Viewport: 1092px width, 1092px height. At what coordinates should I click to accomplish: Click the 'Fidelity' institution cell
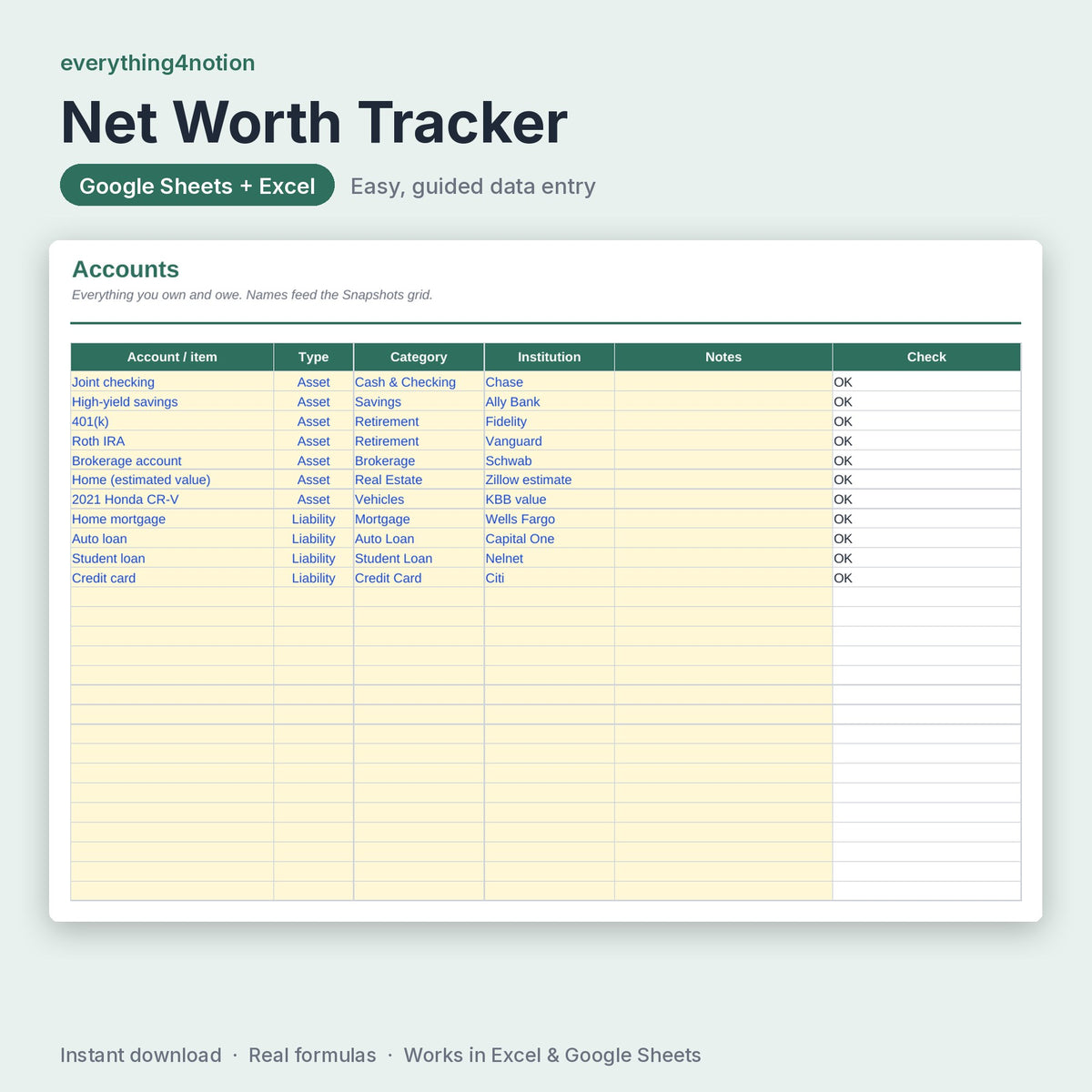[x=549, y=421]
